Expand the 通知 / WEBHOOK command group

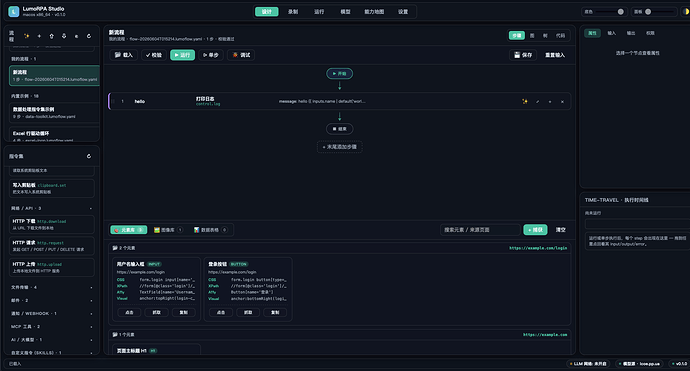pos(51,313)
